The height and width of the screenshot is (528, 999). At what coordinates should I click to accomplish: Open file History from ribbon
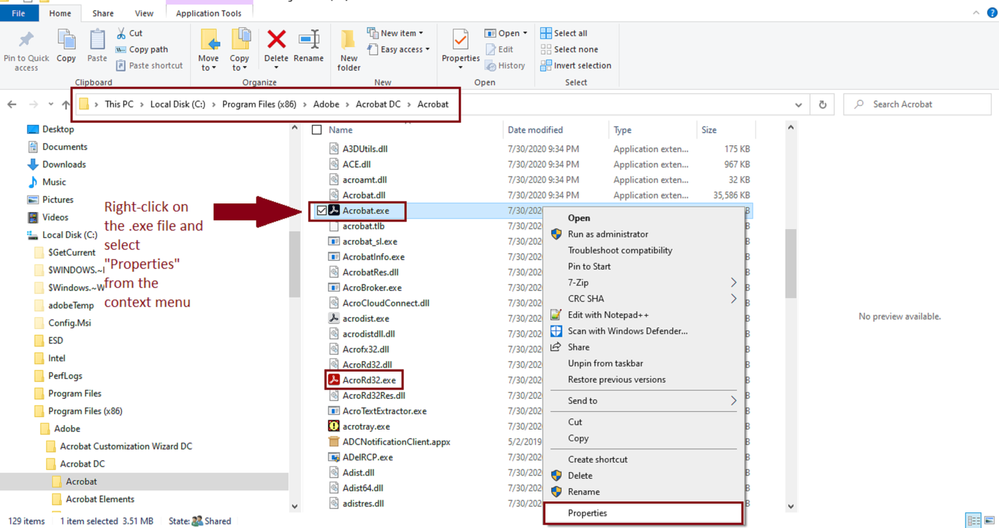coord(505,66)
